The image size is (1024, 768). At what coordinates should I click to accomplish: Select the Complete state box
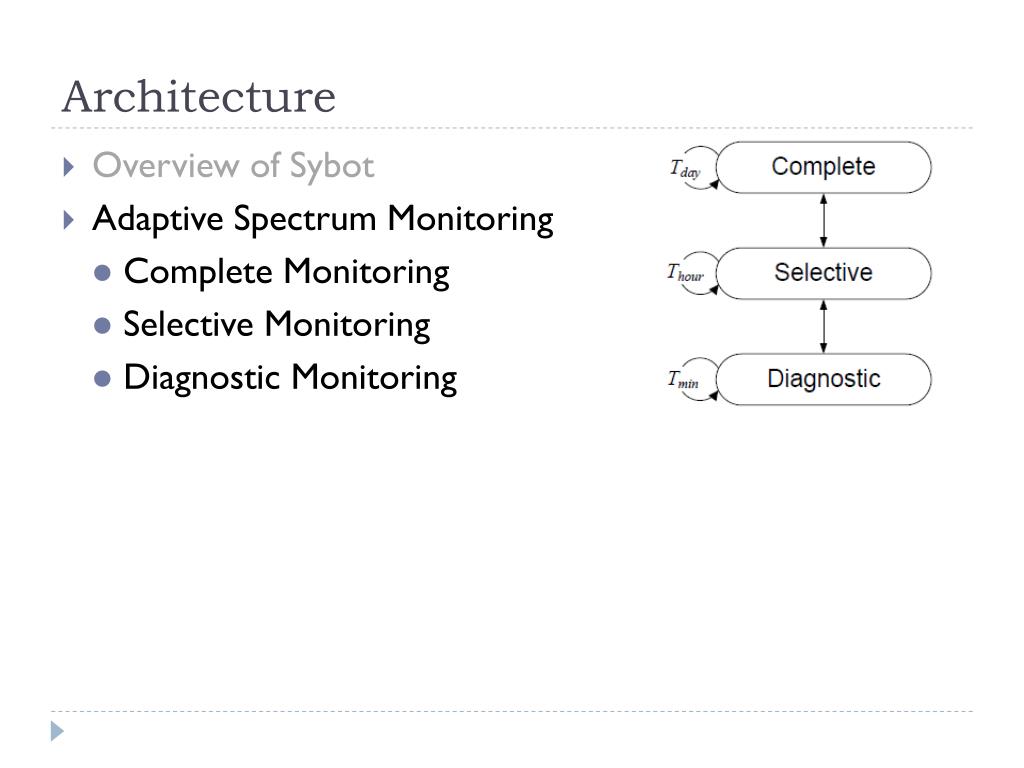pos(824,167)
